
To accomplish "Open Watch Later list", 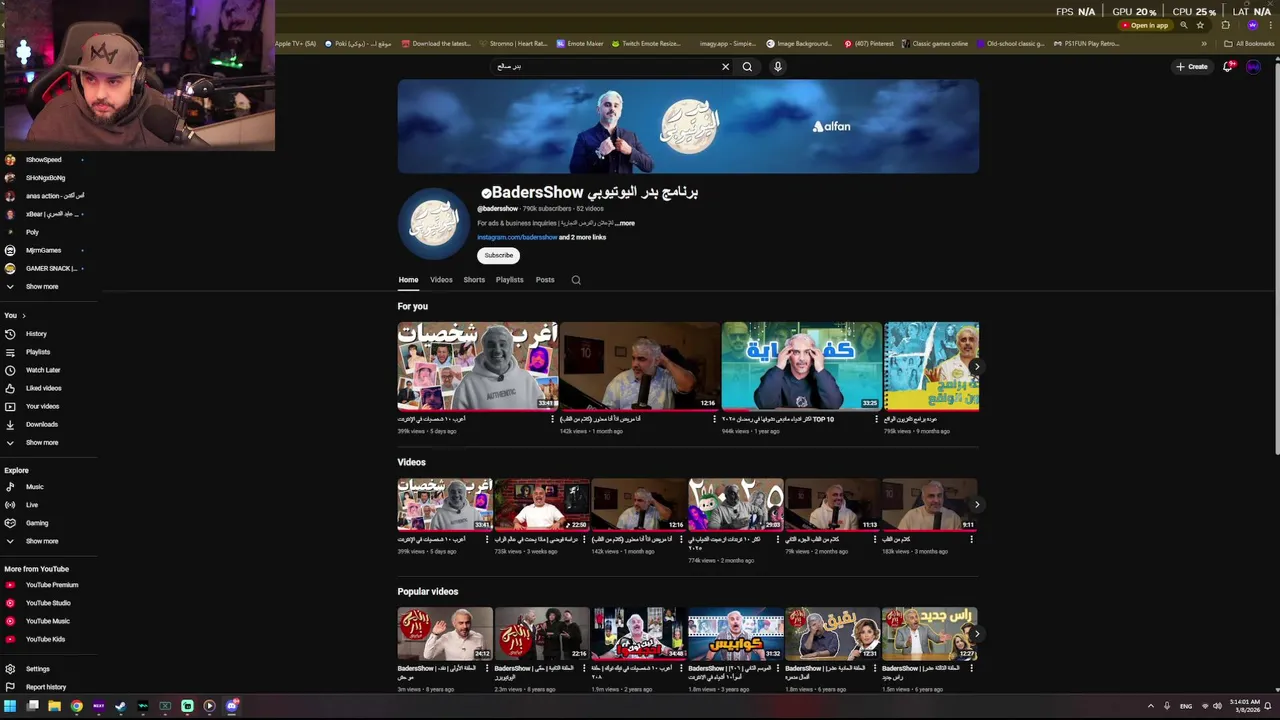I will (42, 370).
